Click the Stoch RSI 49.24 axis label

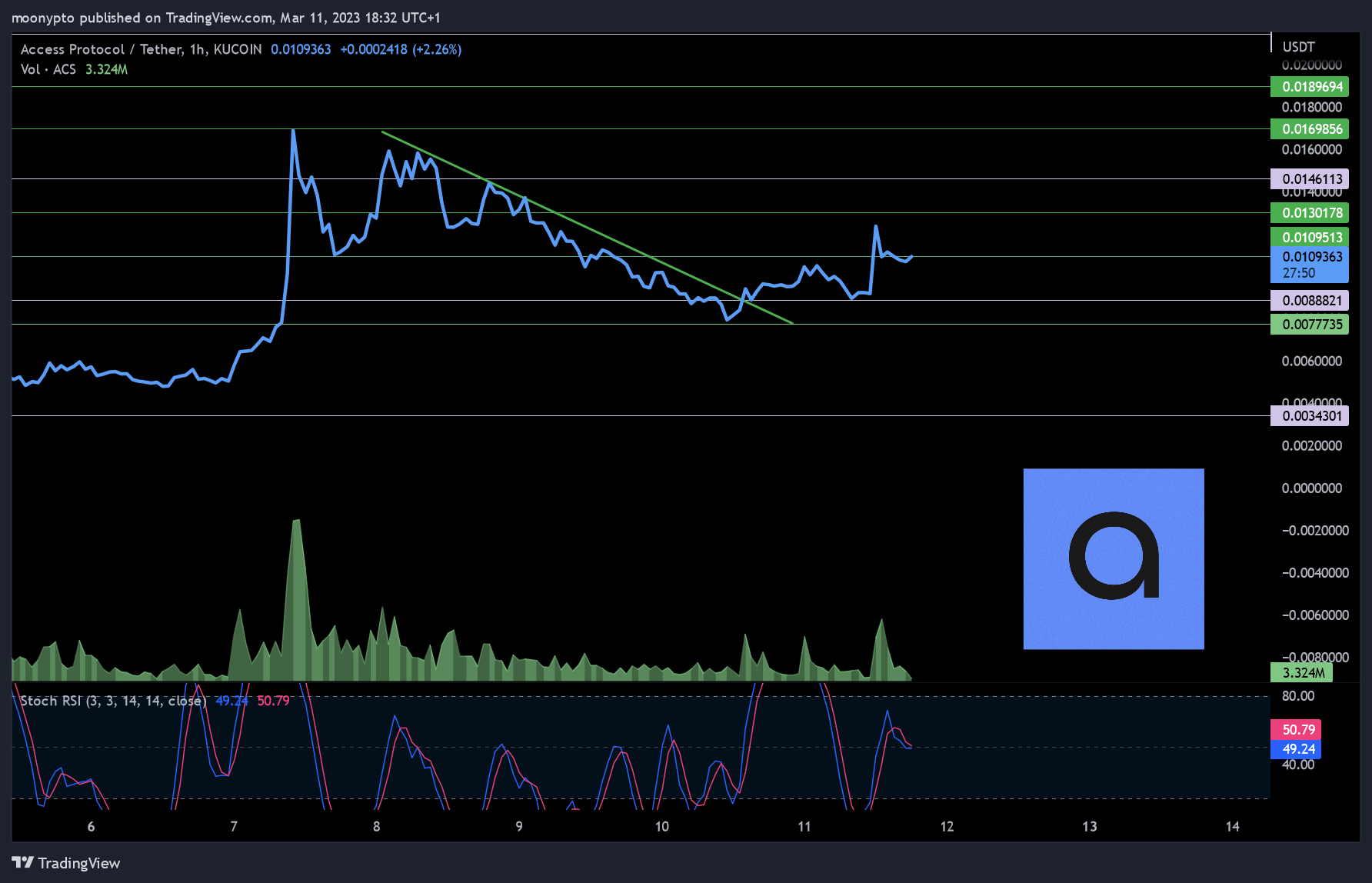(x=1296, y=749)
